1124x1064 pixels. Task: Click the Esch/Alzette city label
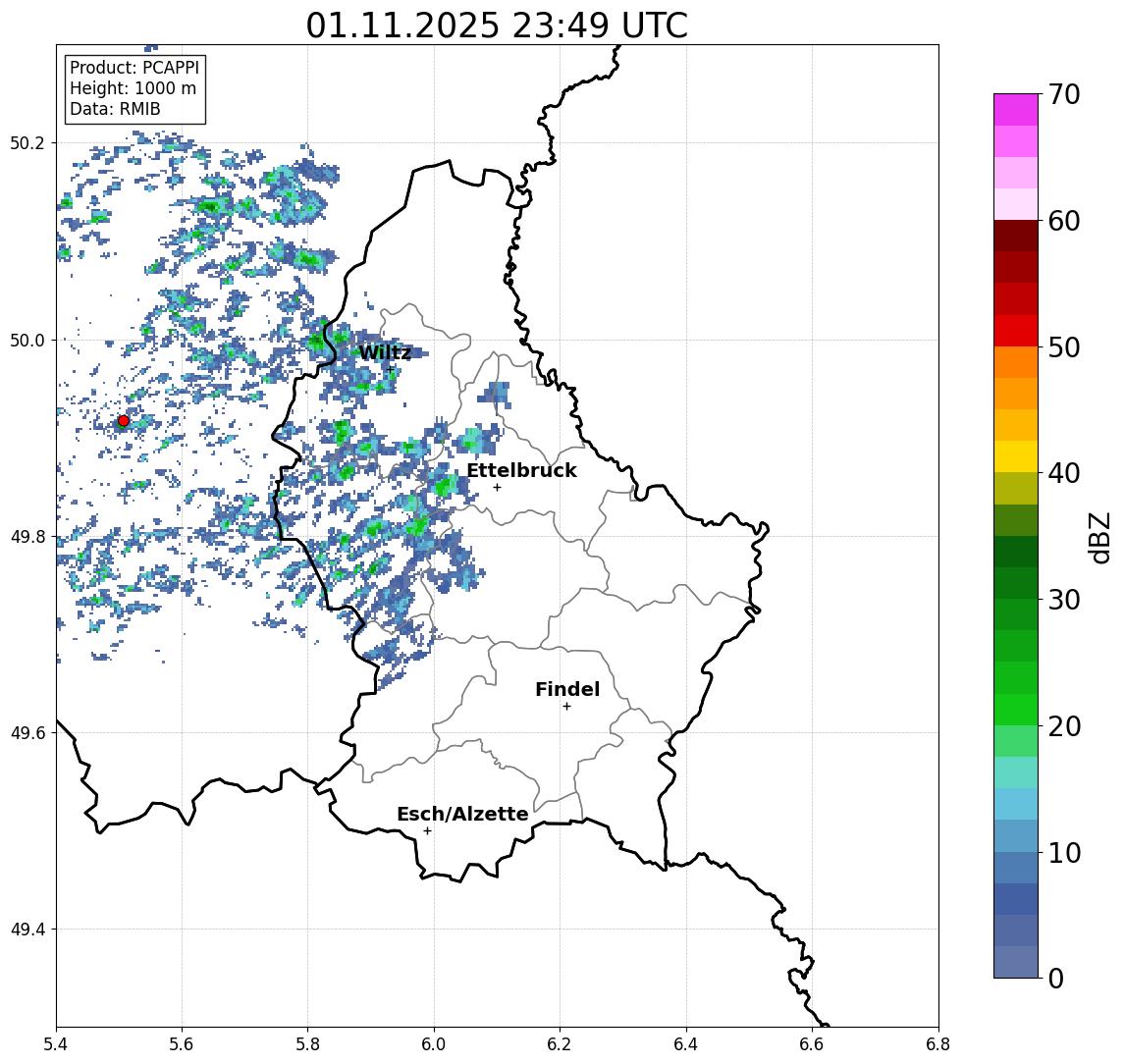click(x=462, y=814)
